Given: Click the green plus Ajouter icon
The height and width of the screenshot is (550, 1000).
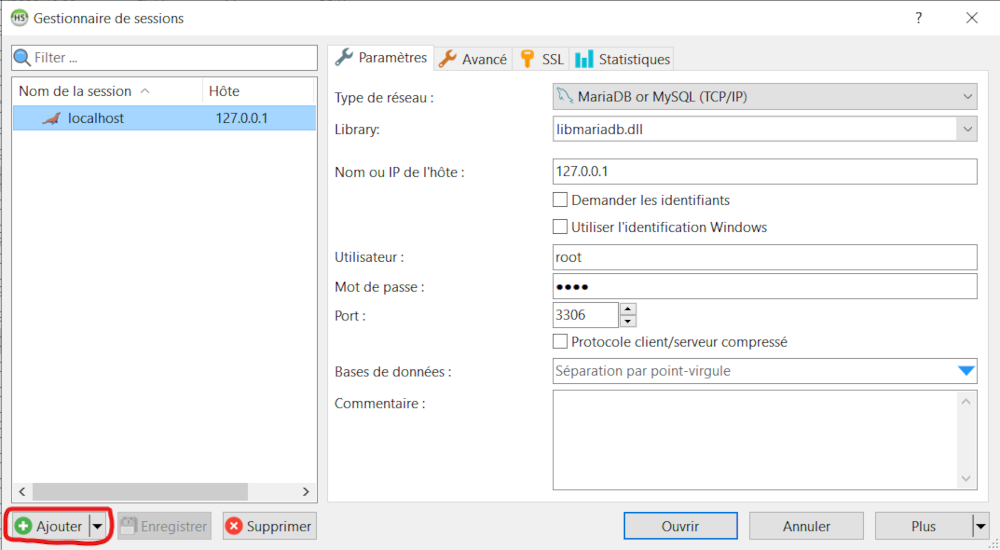Looking at the screenshot, I should (x=24, y=526).
